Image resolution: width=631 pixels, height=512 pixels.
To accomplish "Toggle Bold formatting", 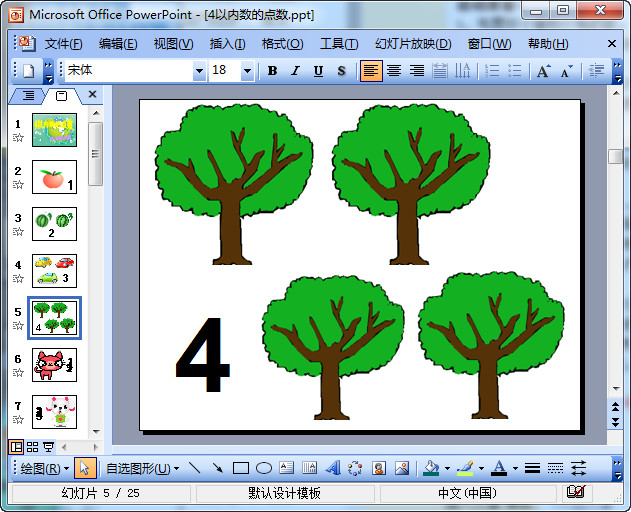I will 272,71.
